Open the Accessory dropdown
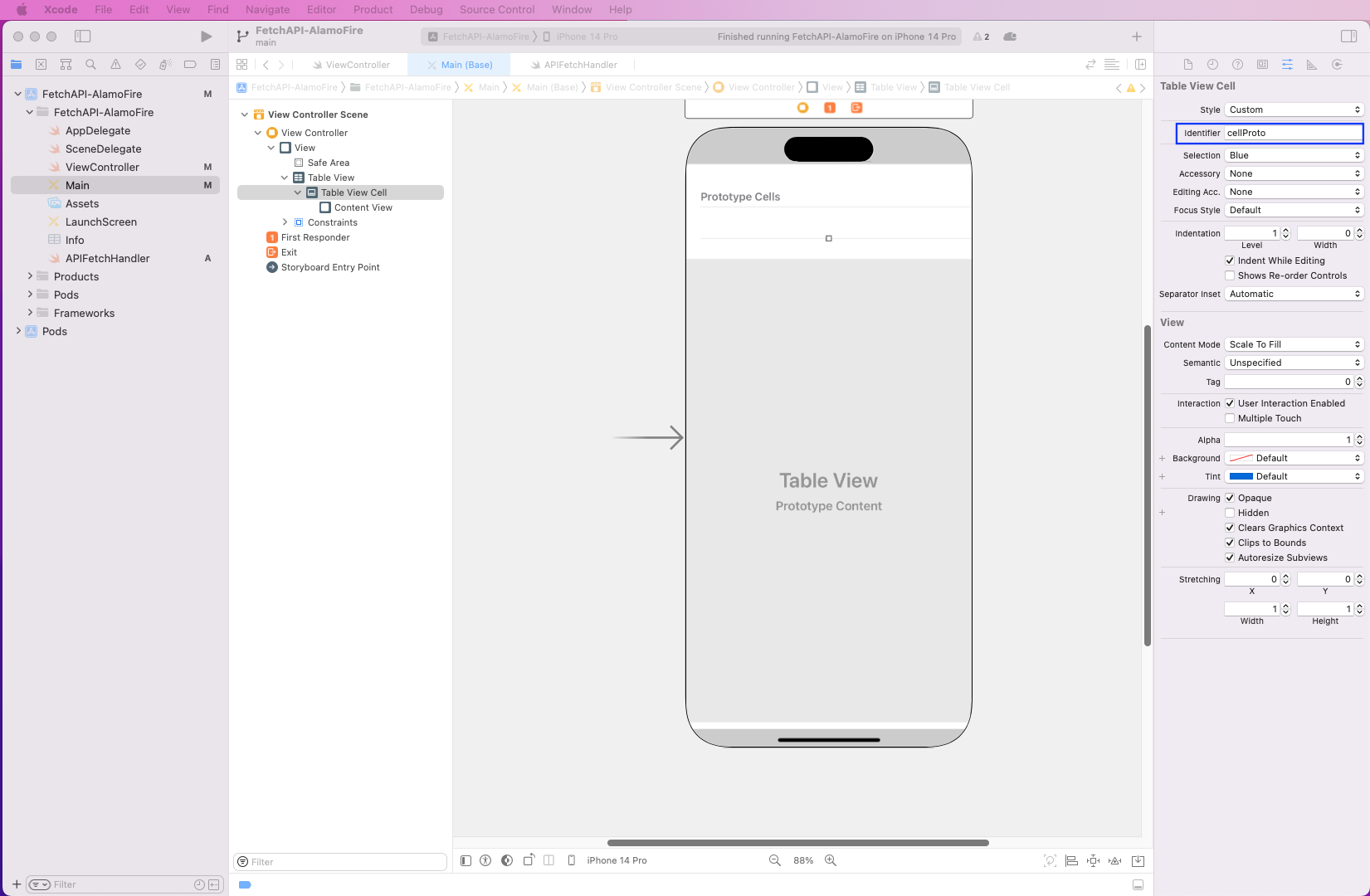Viewport: 1370px width, 896px height. tap(1294, 173)
